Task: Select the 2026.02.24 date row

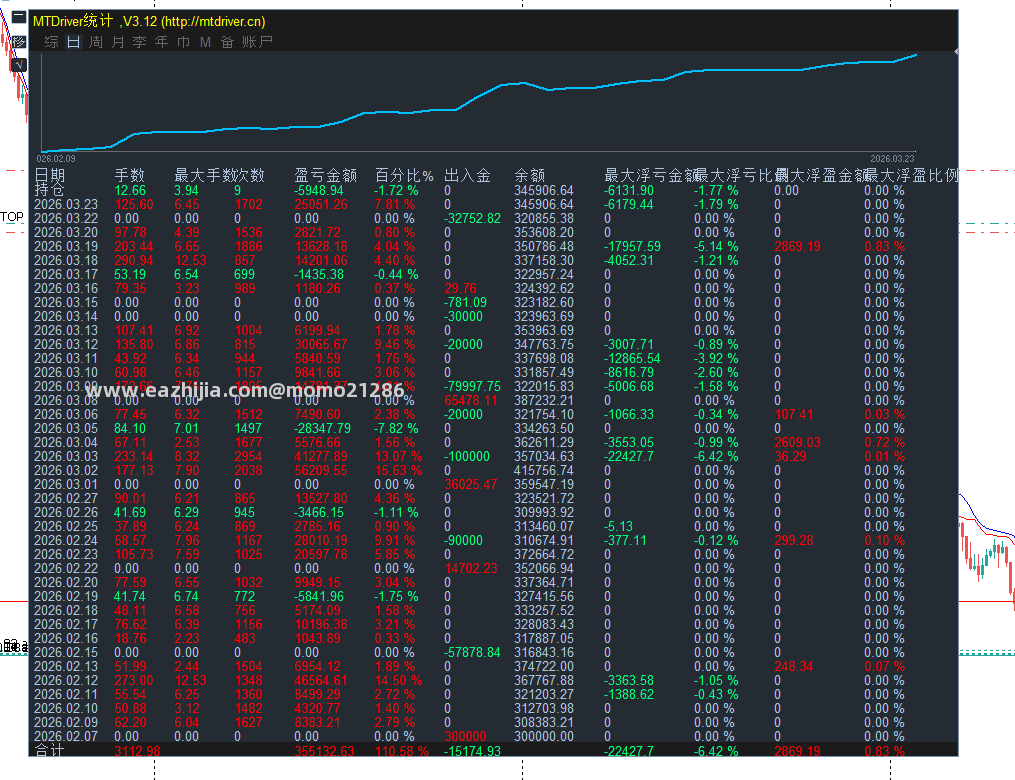Action: [x=66, y=540]
